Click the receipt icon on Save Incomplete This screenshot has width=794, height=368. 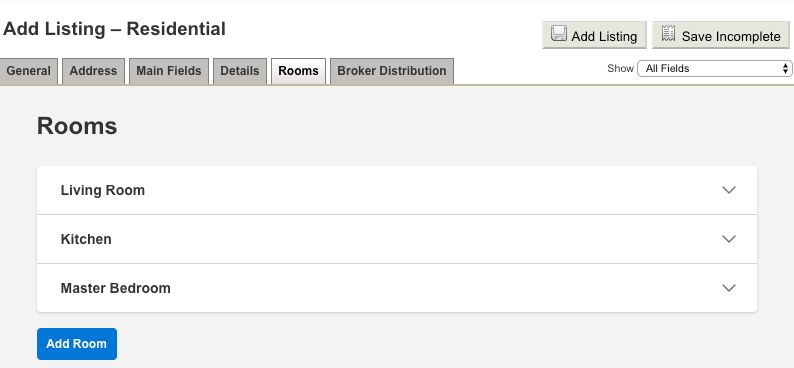pyautogui.click(x=668, y=33)
